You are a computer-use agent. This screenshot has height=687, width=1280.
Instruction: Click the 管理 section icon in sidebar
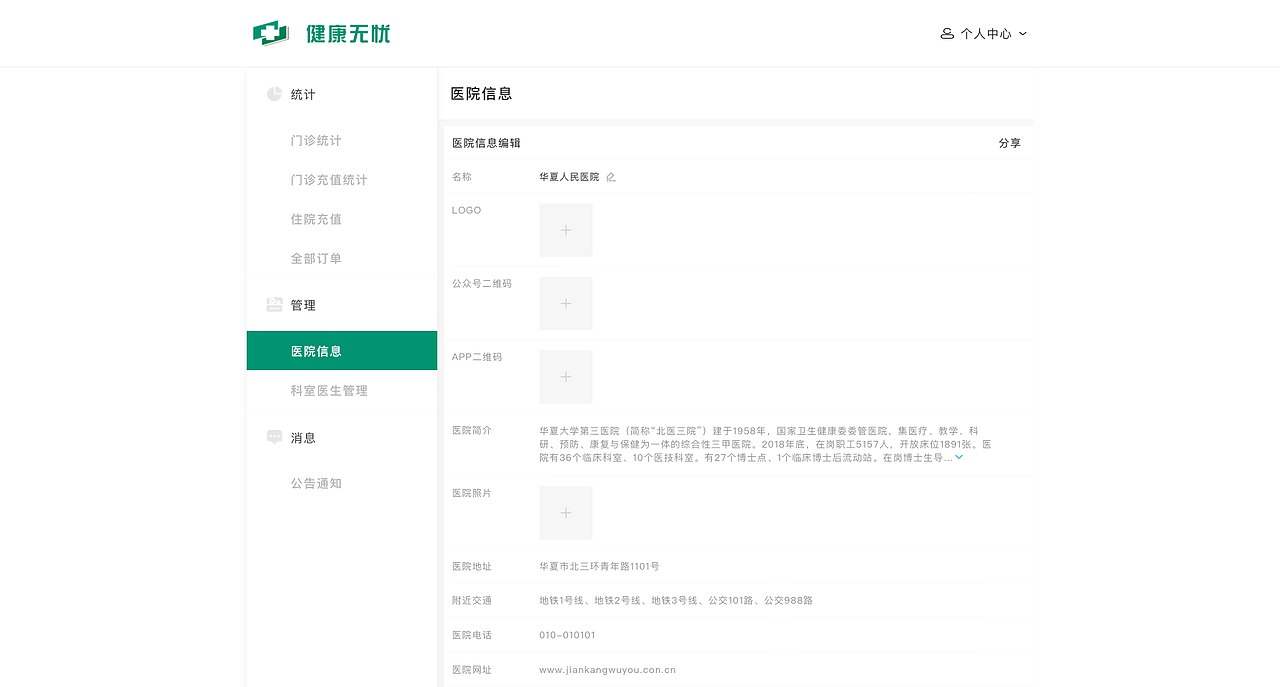tap(274, 304)
